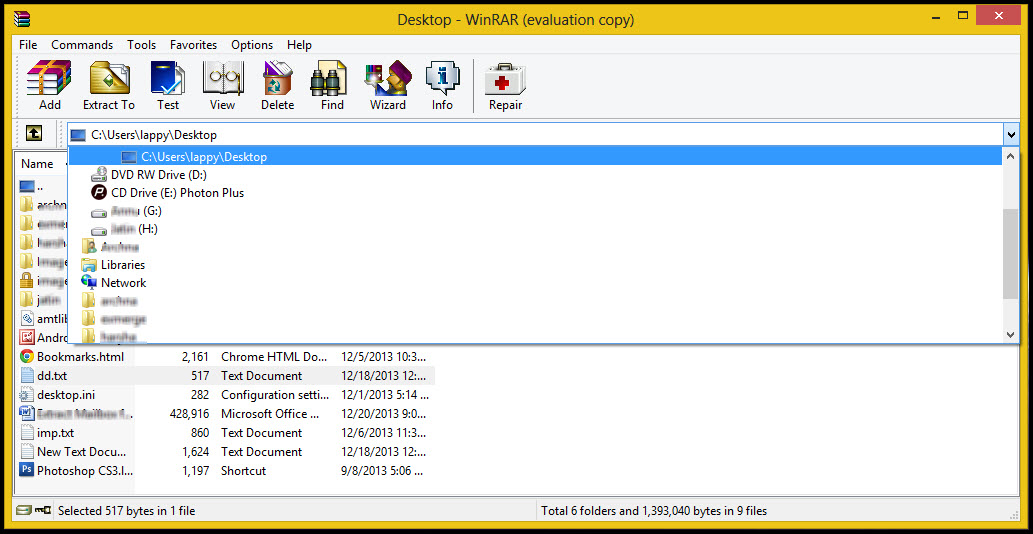
Task: Open the Options menu
Action: 252,45
